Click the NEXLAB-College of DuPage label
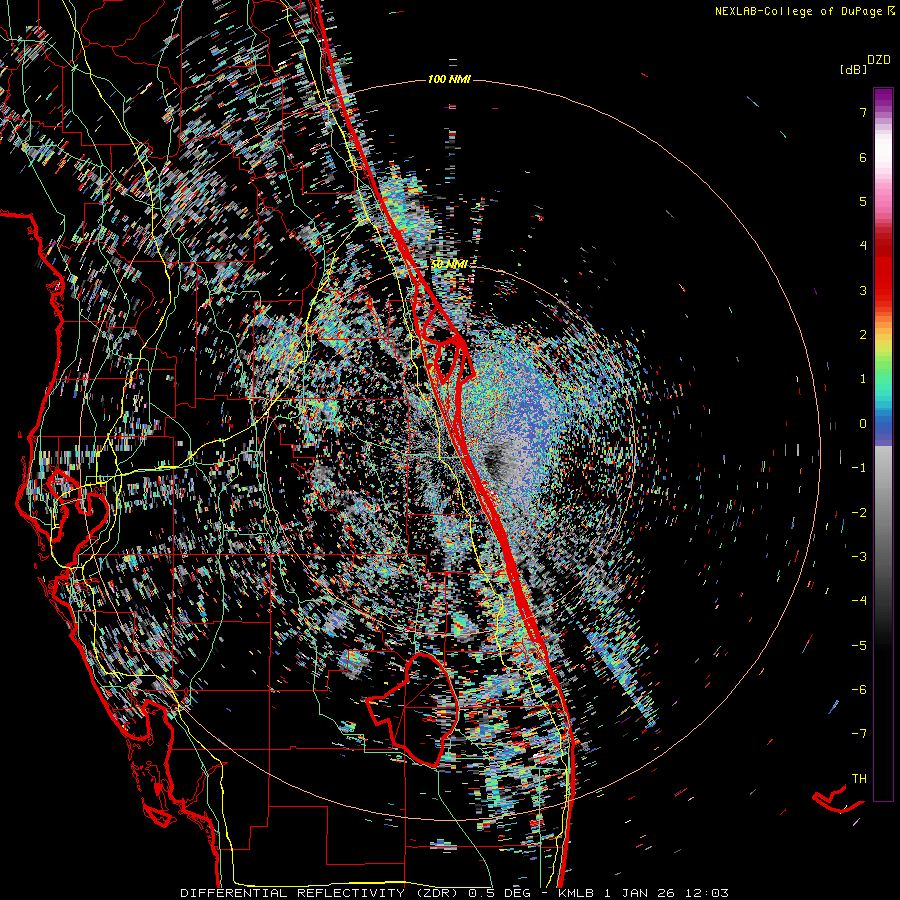This screenshot has width=900, height=900. (804, 11)
